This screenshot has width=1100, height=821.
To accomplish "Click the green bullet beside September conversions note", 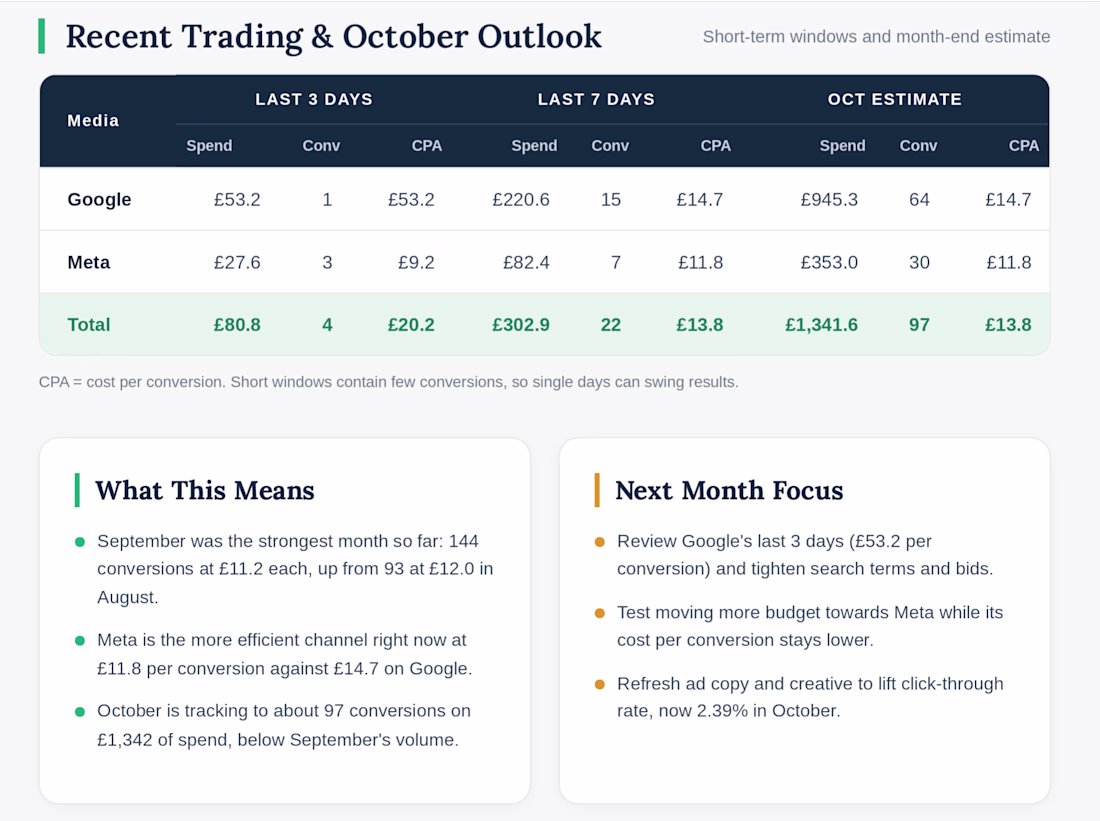I will 80,542.
